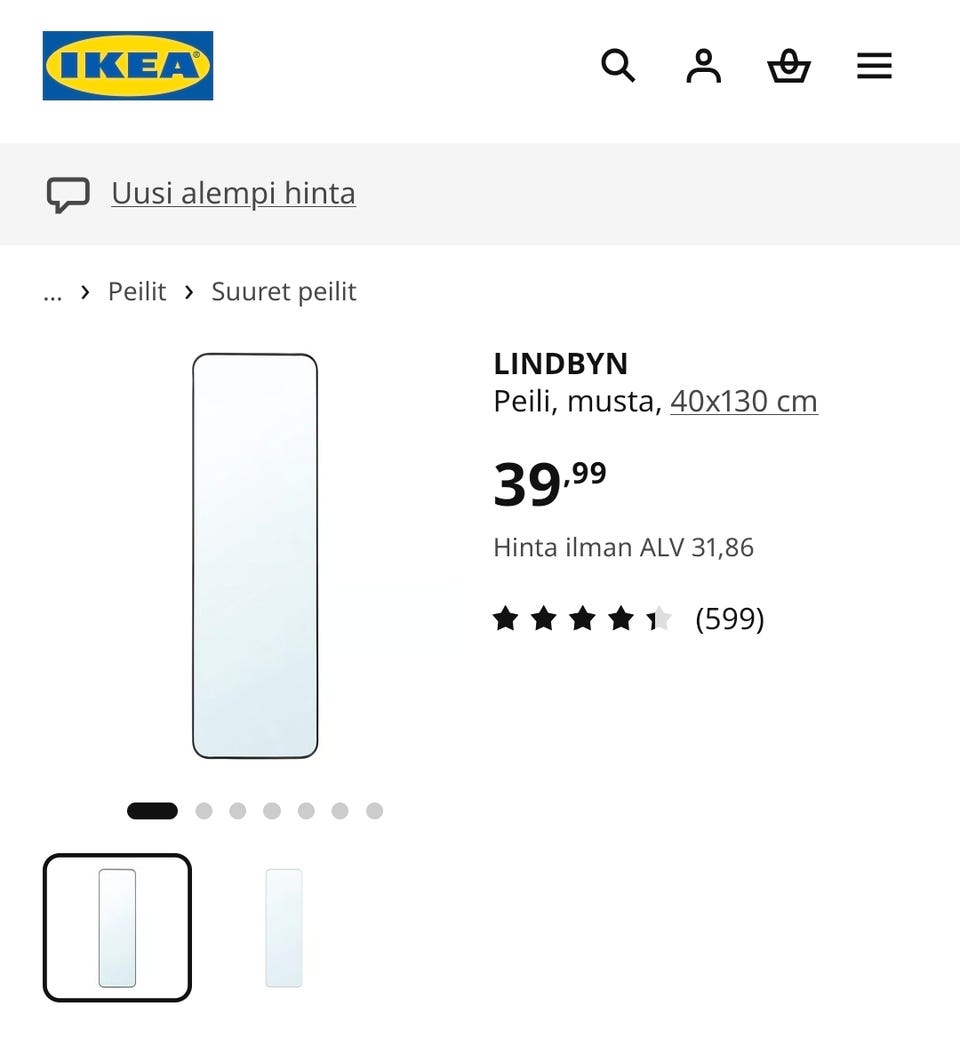The height and width of the screenshot is (1062, 960).
Task: Select the second image carousel dot
Action: [204, 811]
